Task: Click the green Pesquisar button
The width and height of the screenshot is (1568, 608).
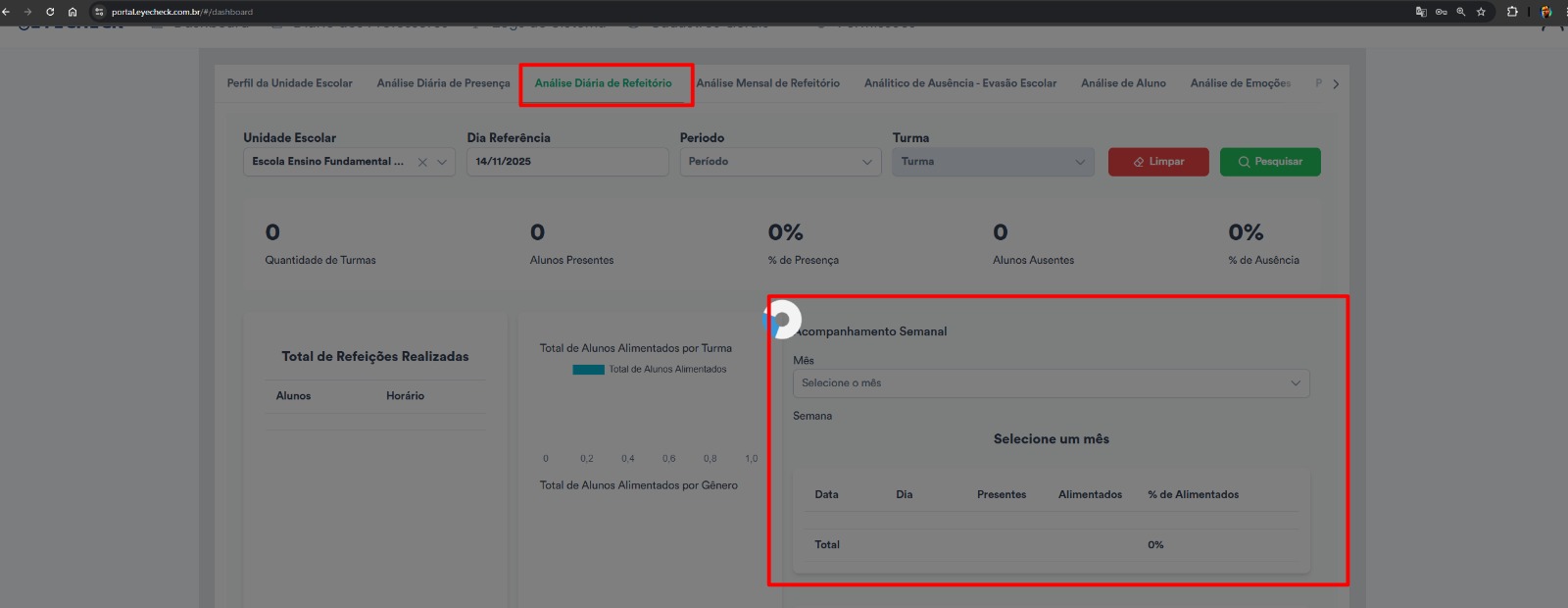Action: click(1269, 162)
